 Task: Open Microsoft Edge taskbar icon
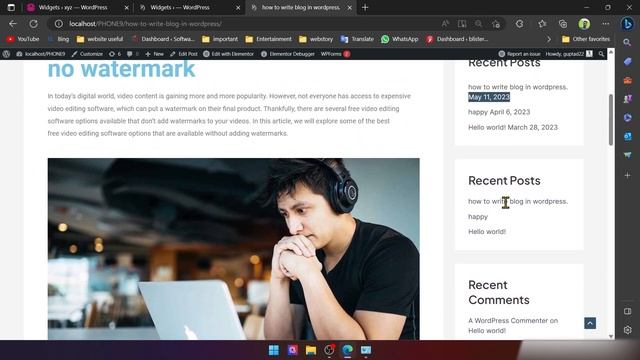coord(347,350)
